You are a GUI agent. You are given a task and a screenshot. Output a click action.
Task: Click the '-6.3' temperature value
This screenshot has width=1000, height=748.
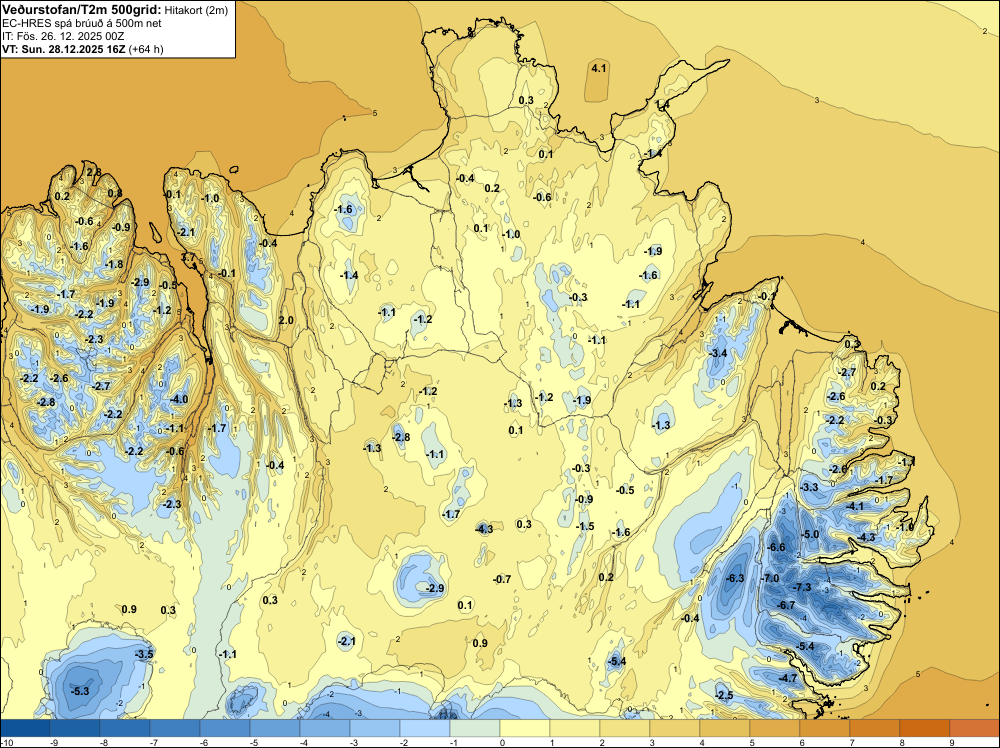[x=735, y=578]
